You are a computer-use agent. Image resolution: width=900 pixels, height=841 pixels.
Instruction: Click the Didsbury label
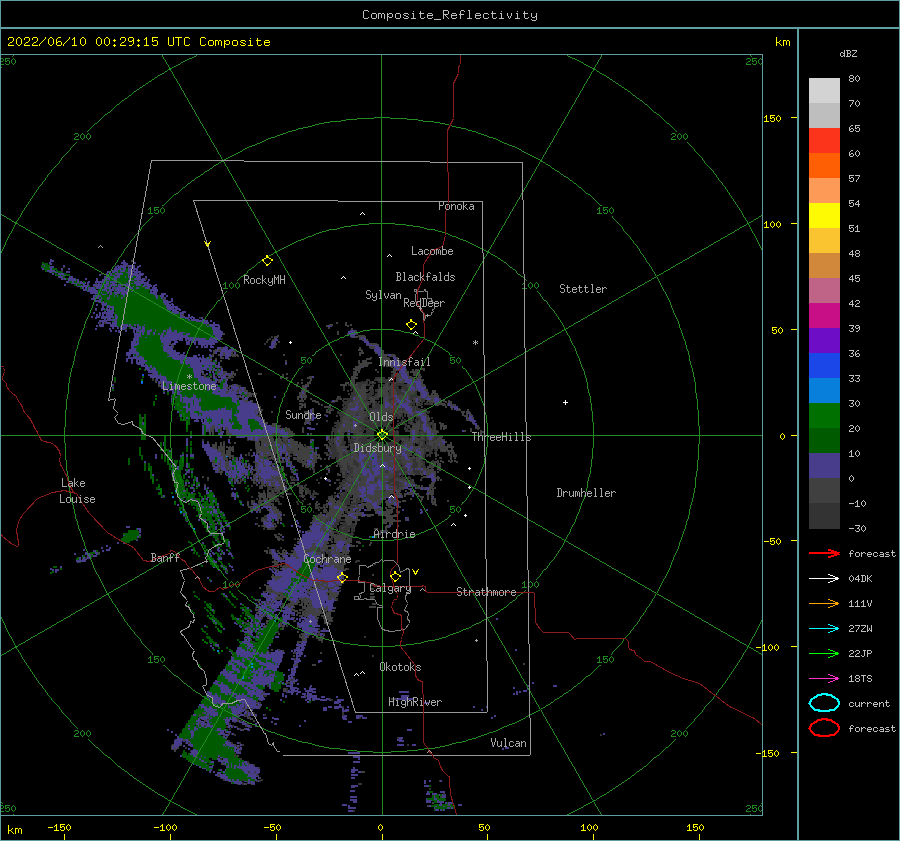377,448
